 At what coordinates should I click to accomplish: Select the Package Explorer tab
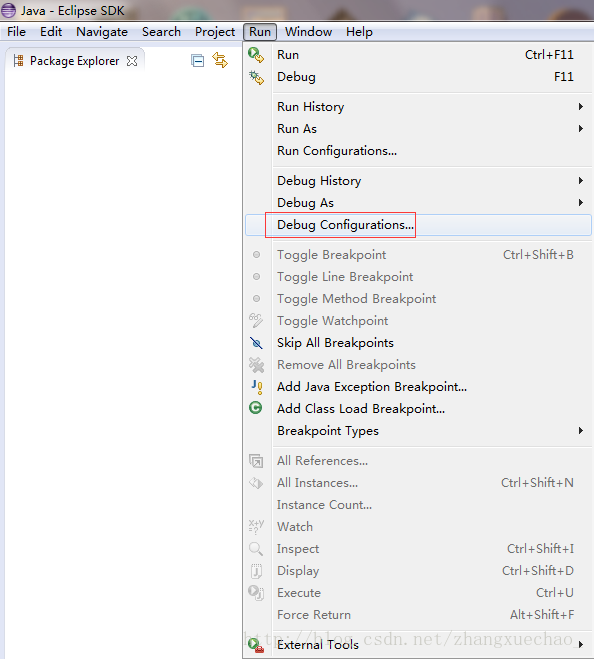click(75, 61)
